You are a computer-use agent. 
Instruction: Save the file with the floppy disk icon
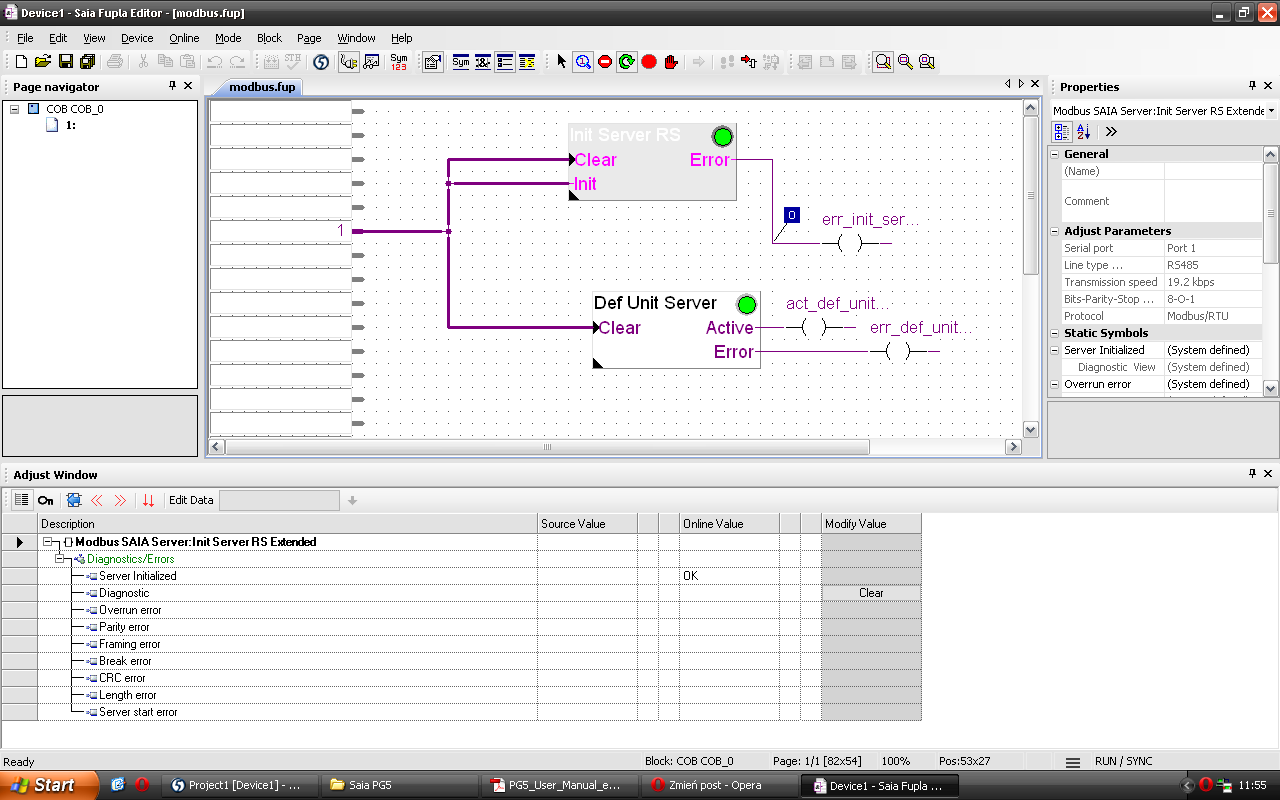pyautogui.click(x=65, y=62)
